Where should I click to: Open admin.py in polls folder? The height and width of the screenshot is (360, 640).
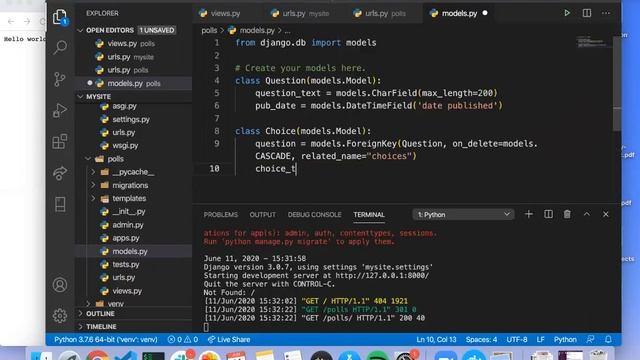[133, 225]
